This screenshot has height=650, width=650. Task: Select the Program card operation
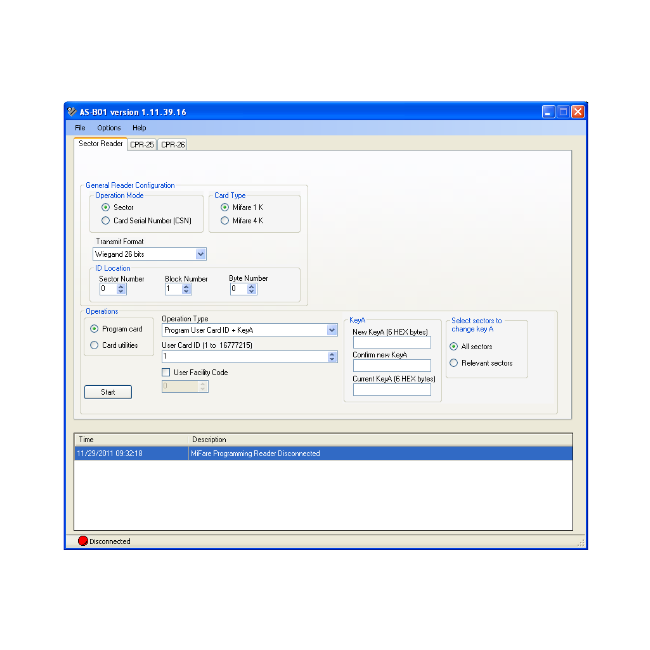coord(94,329)
